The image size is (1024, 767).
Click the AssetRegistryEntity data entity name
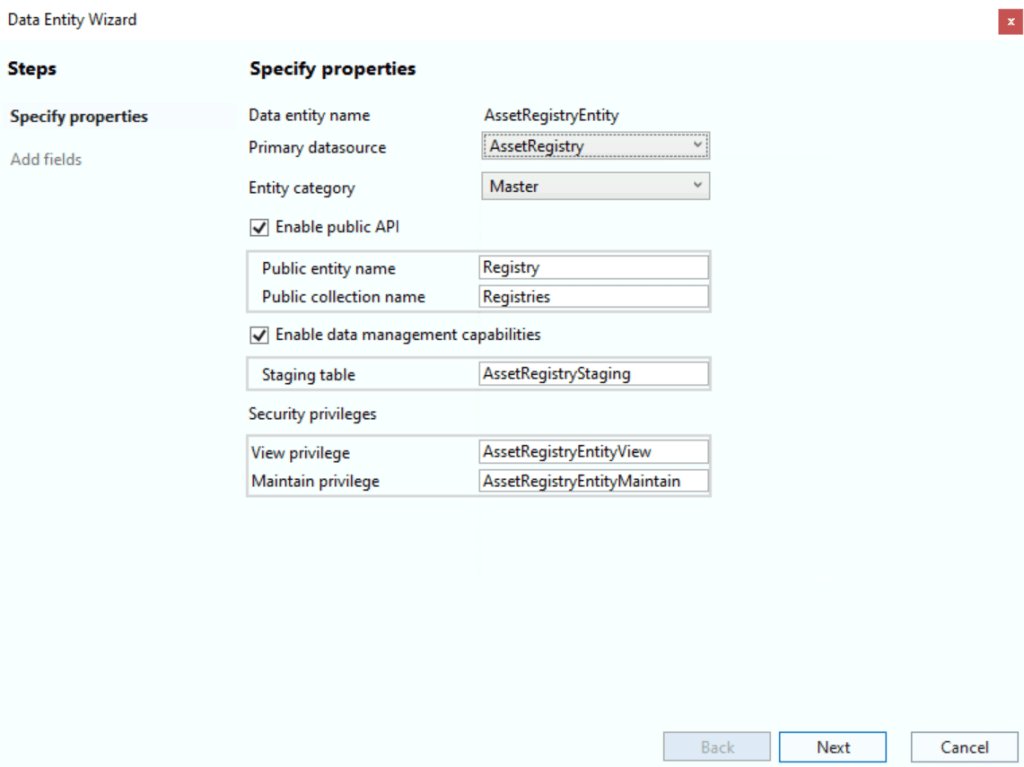[x=551, y=116]
